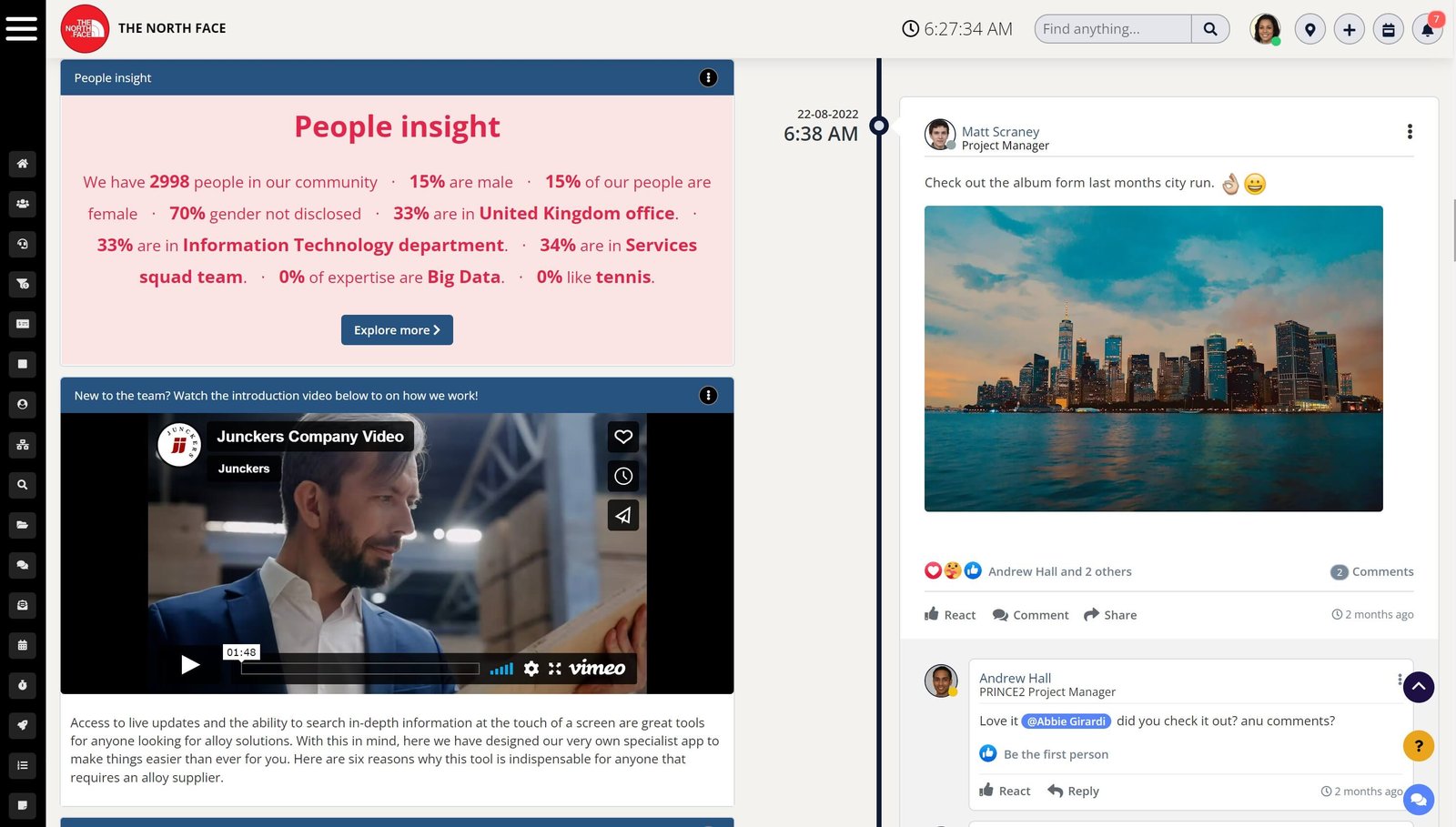Viewport: 1456px width, 827px height.
Task: Click Comment on Matt Scraney's post
Action: pyautogui.click(x=1030, y=615)
